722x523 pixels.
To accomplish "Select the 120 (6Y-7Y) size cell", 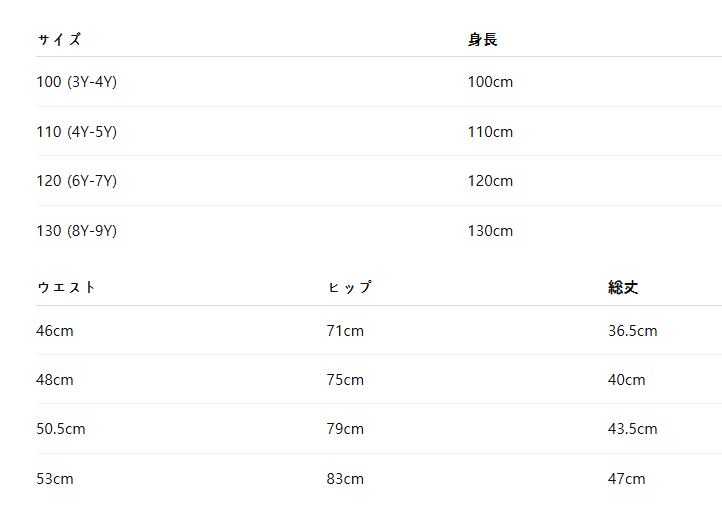I will (76, 181).
